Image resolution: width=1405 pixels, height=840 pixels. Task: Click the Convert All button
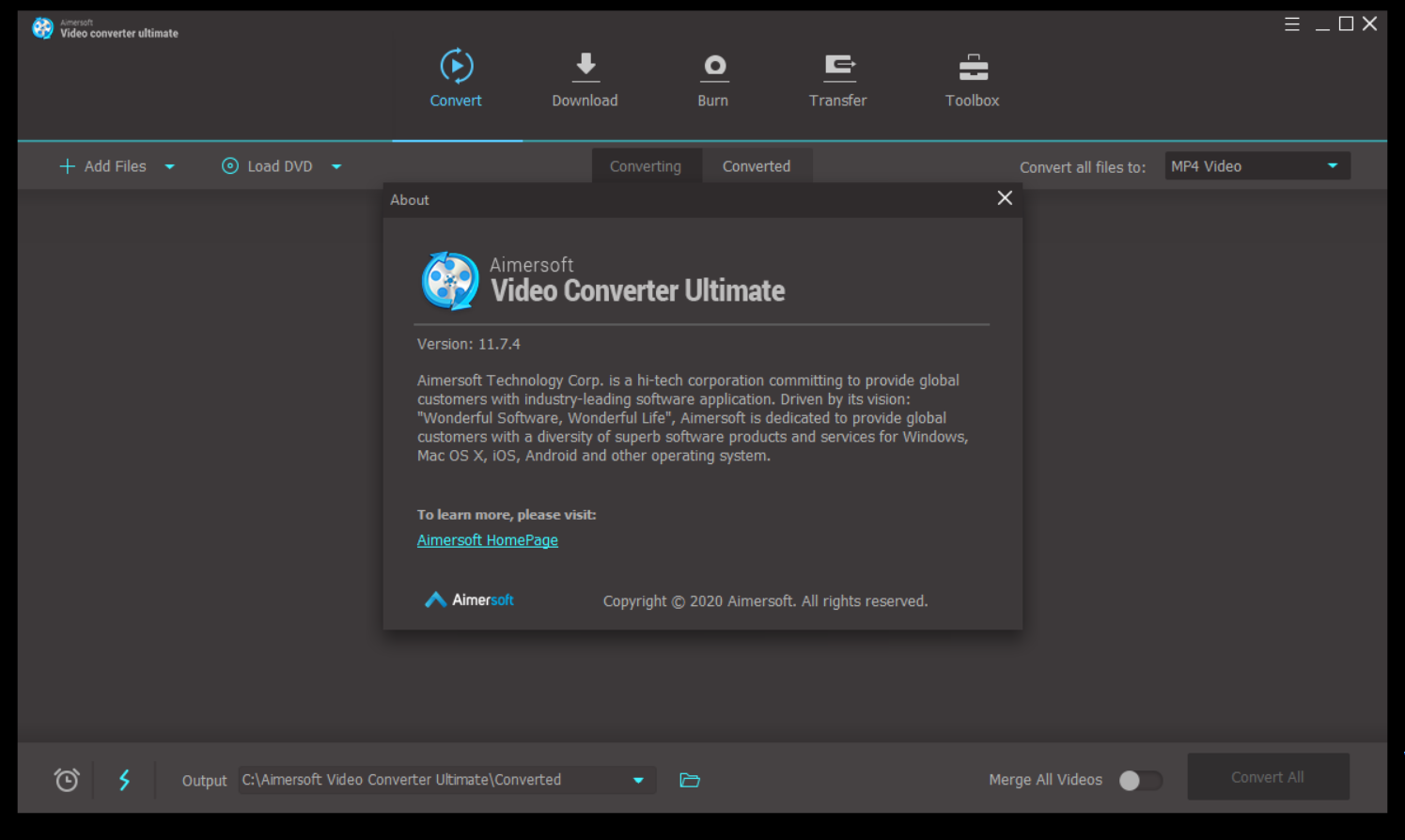[1268, 777]
